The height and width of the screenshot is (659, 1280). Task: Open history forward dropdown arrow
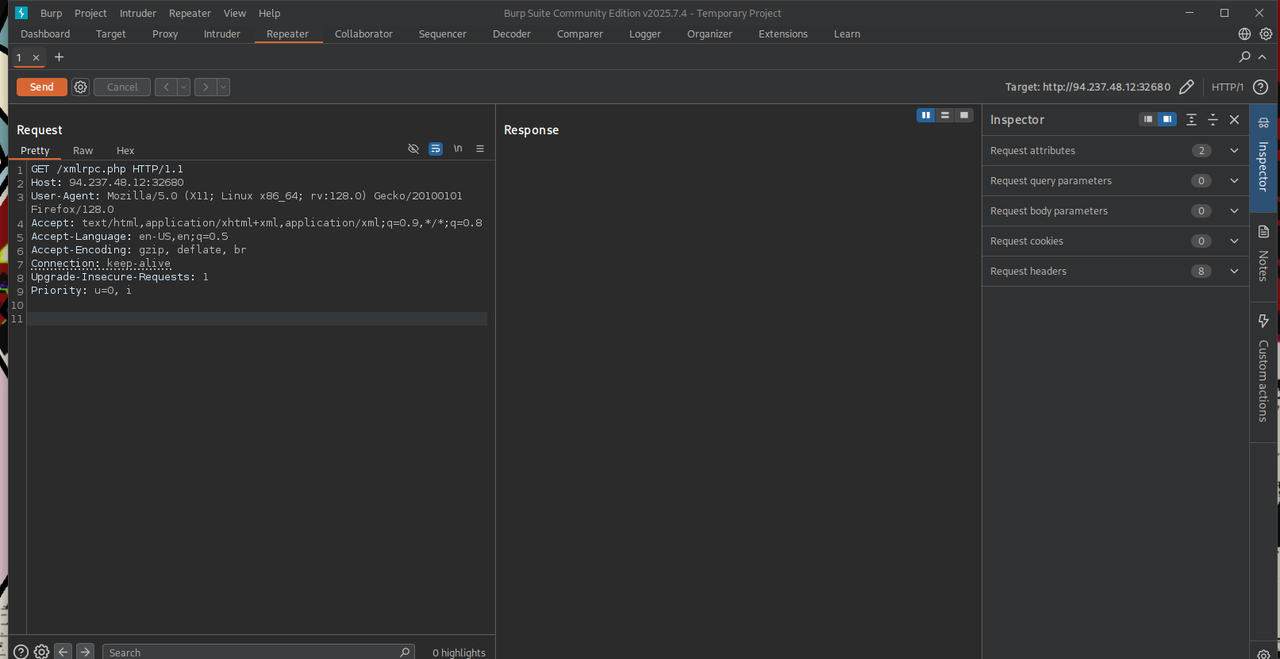coord(223,87)
